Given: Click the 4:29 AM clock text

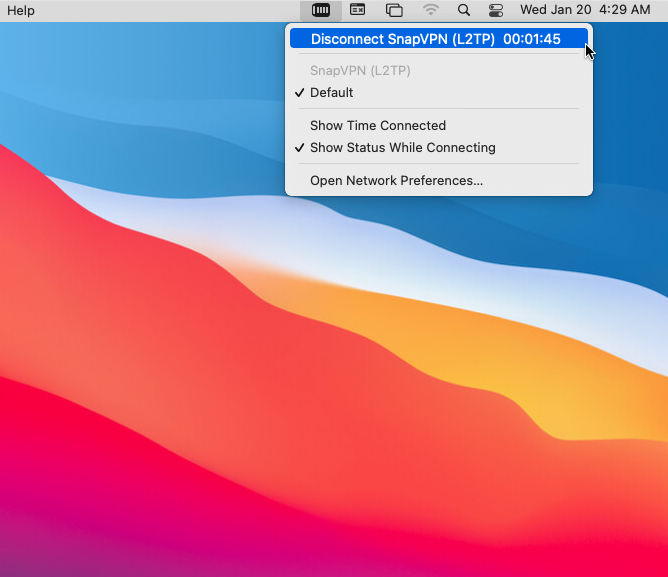Looking at the screenshot, I should [625, 10].
